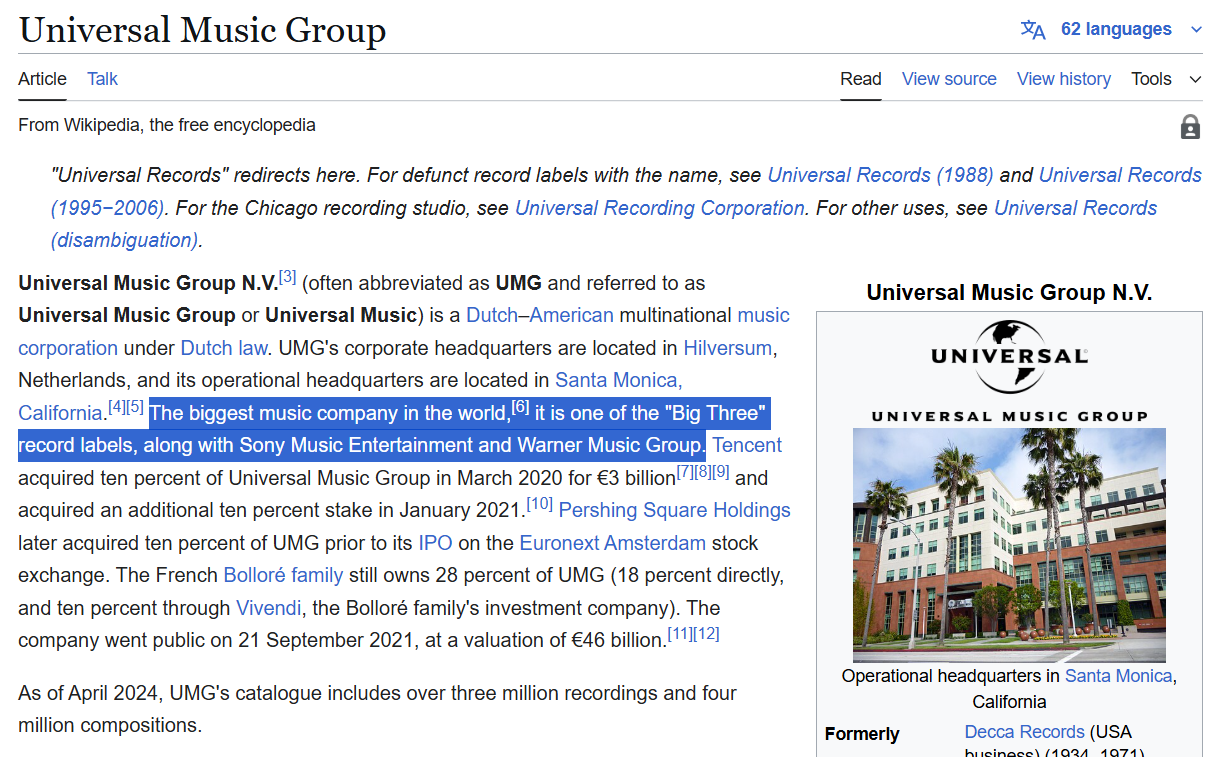Click the Vivendi link
Screen dimensions: 1223x757
click(267, 608)
